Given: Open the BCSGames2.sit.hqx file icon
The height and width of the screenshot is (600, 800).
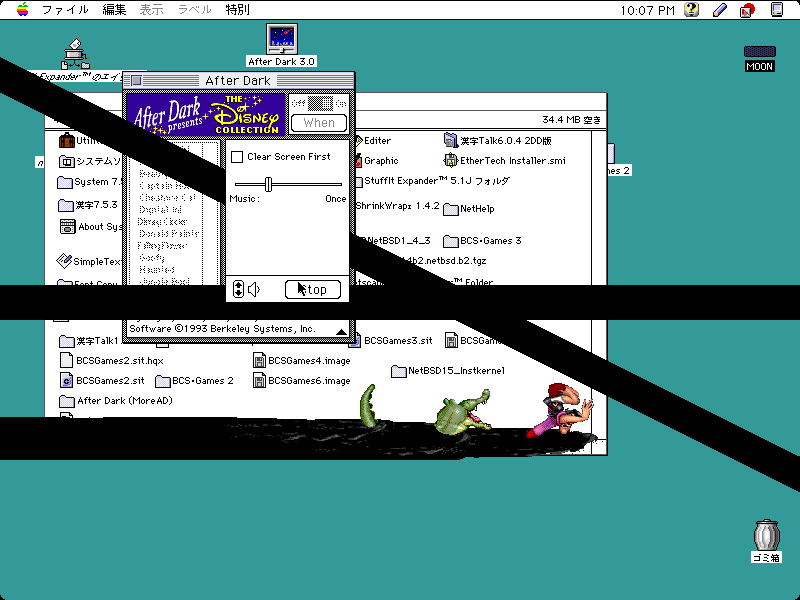Looking at the screenshot, I should point(67,360).
